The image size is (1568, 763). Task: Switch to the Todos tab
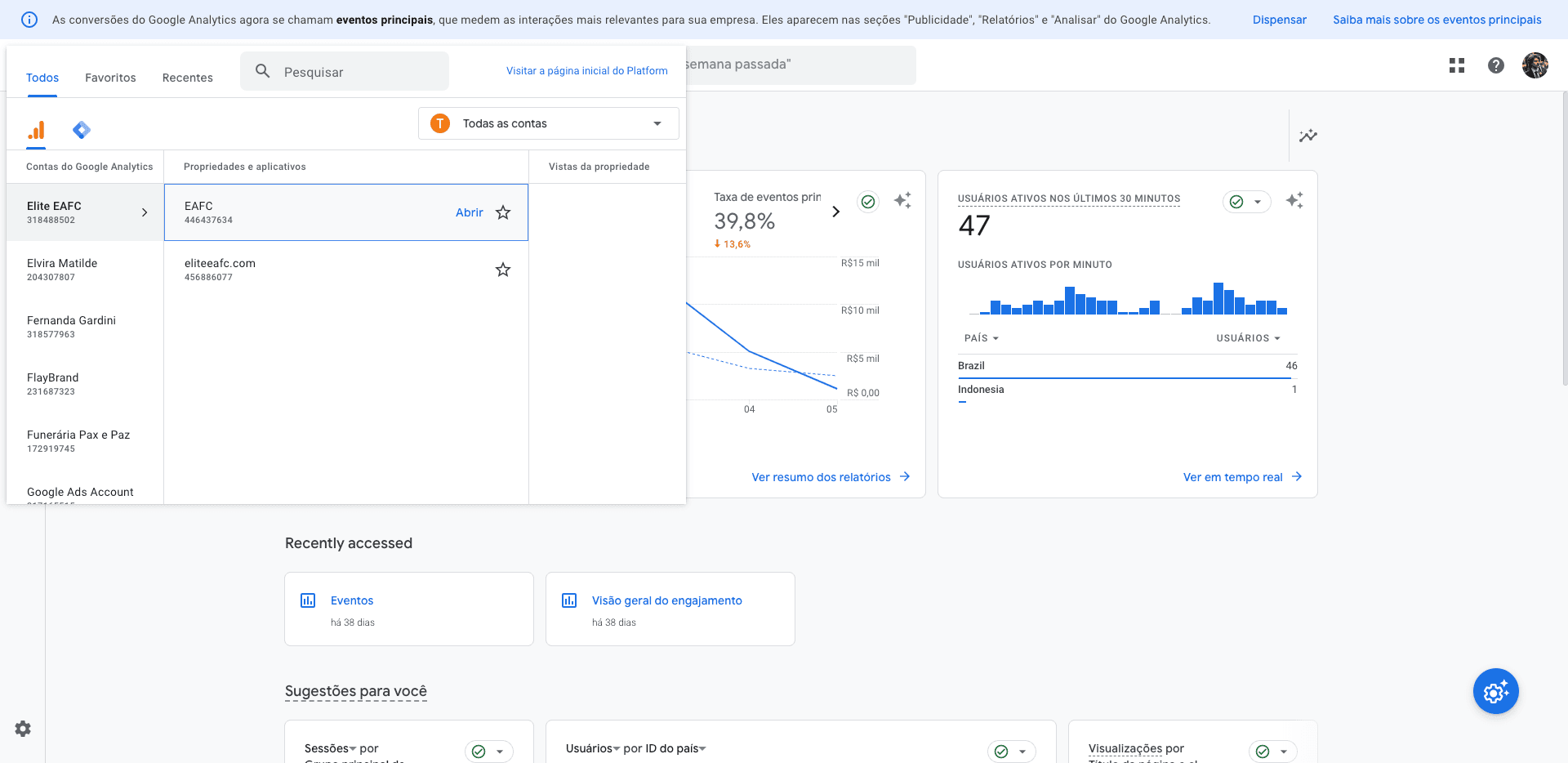pyautogui.click(x=42, y=78)
